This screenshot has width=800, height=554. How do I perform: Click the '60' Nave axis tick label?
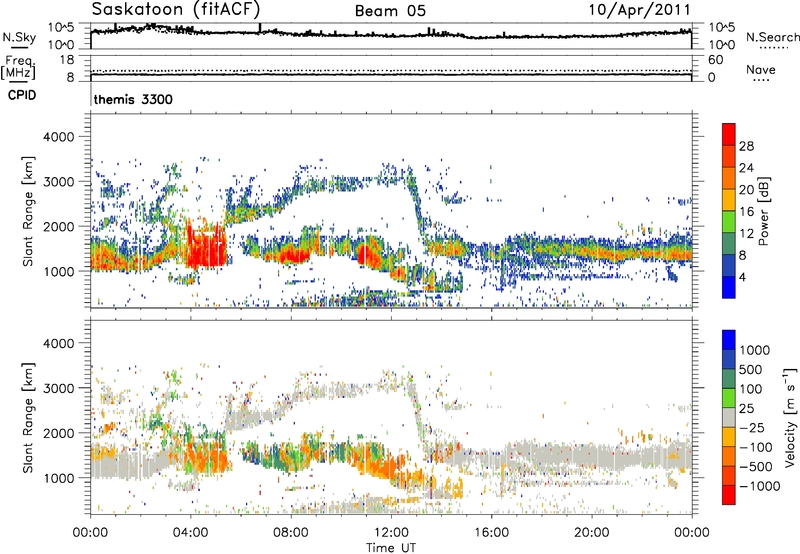point(715,60)
